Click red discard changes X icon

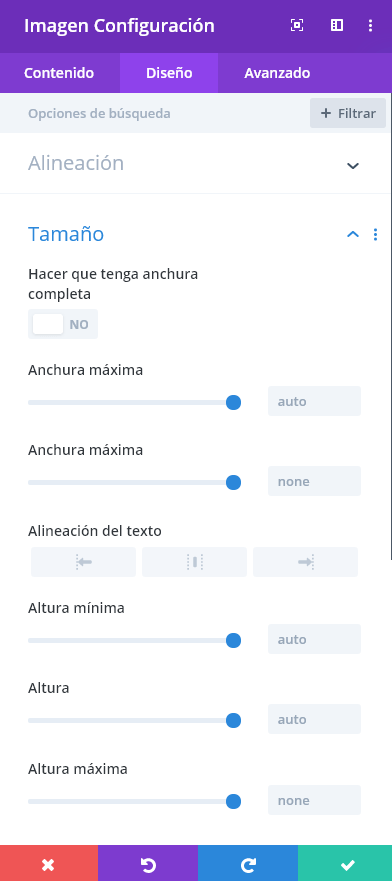click(49, 865)
